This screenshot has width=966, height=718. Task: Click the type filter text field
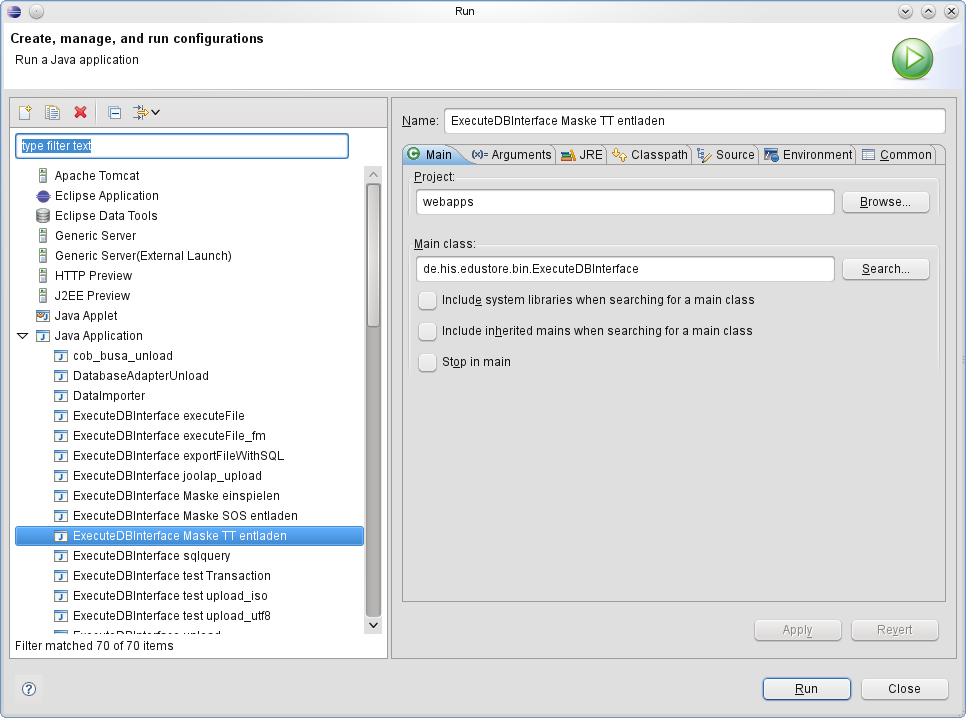182,146
